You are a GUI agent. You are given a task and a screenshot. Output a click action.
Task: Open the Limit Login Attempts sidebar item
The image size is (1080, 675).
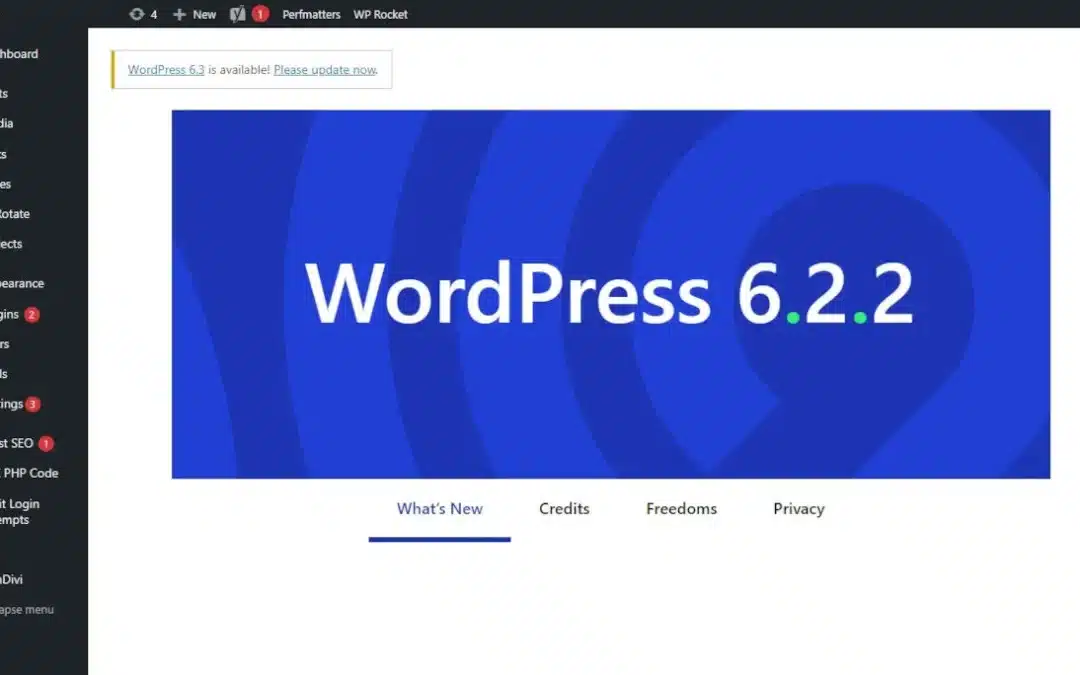click(x=19, y=512)
